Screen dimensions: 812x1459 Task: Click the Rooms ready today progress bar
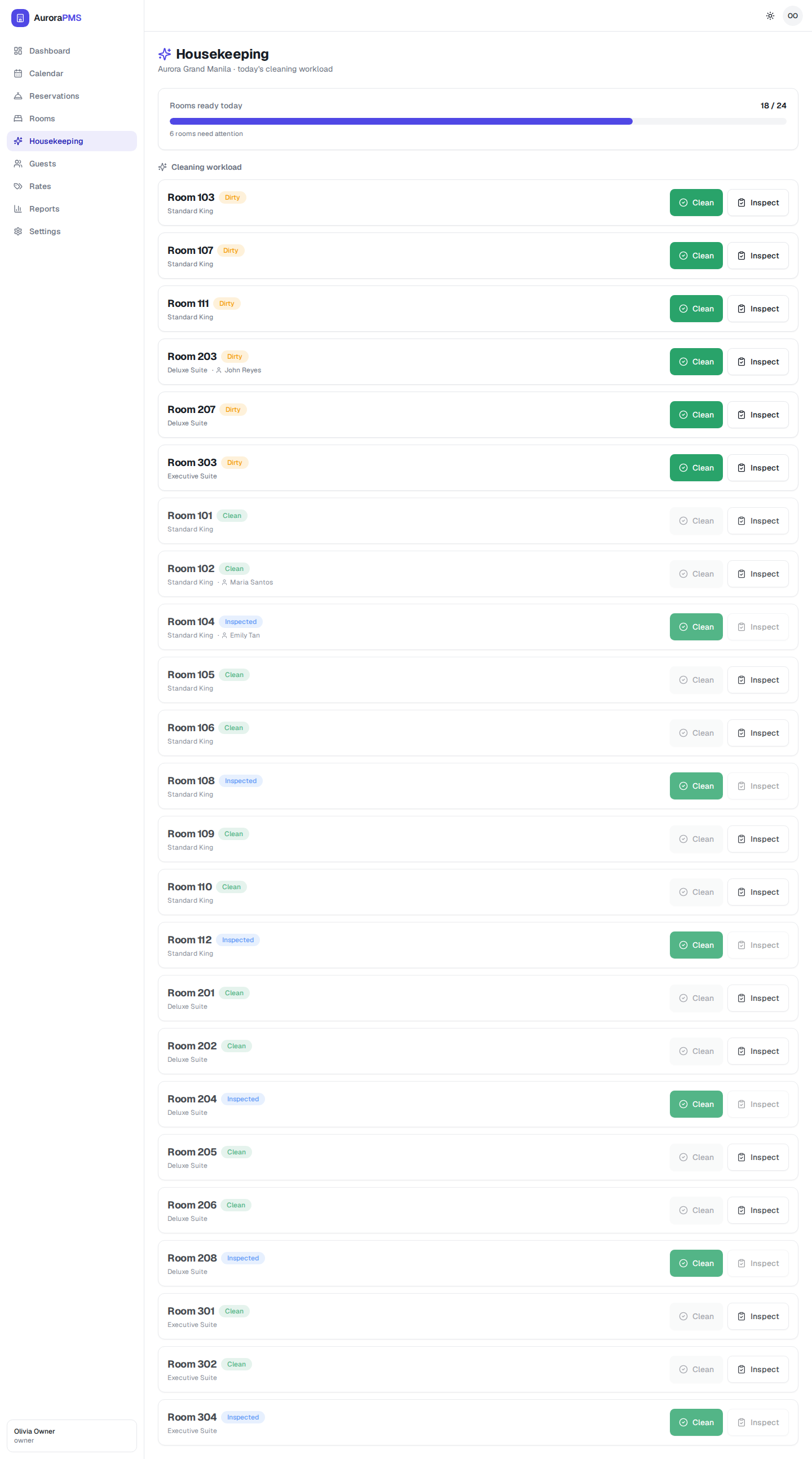coord(478,121)
